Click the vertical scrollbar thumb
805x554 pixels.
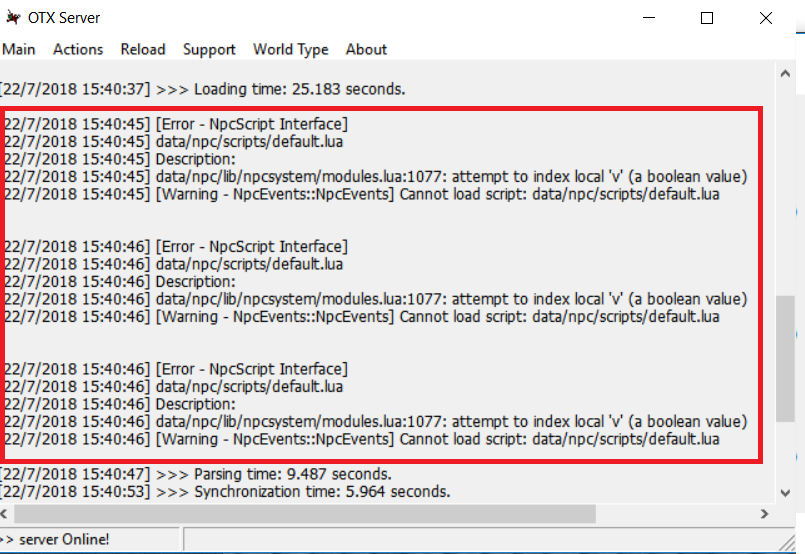pos(785,358)
